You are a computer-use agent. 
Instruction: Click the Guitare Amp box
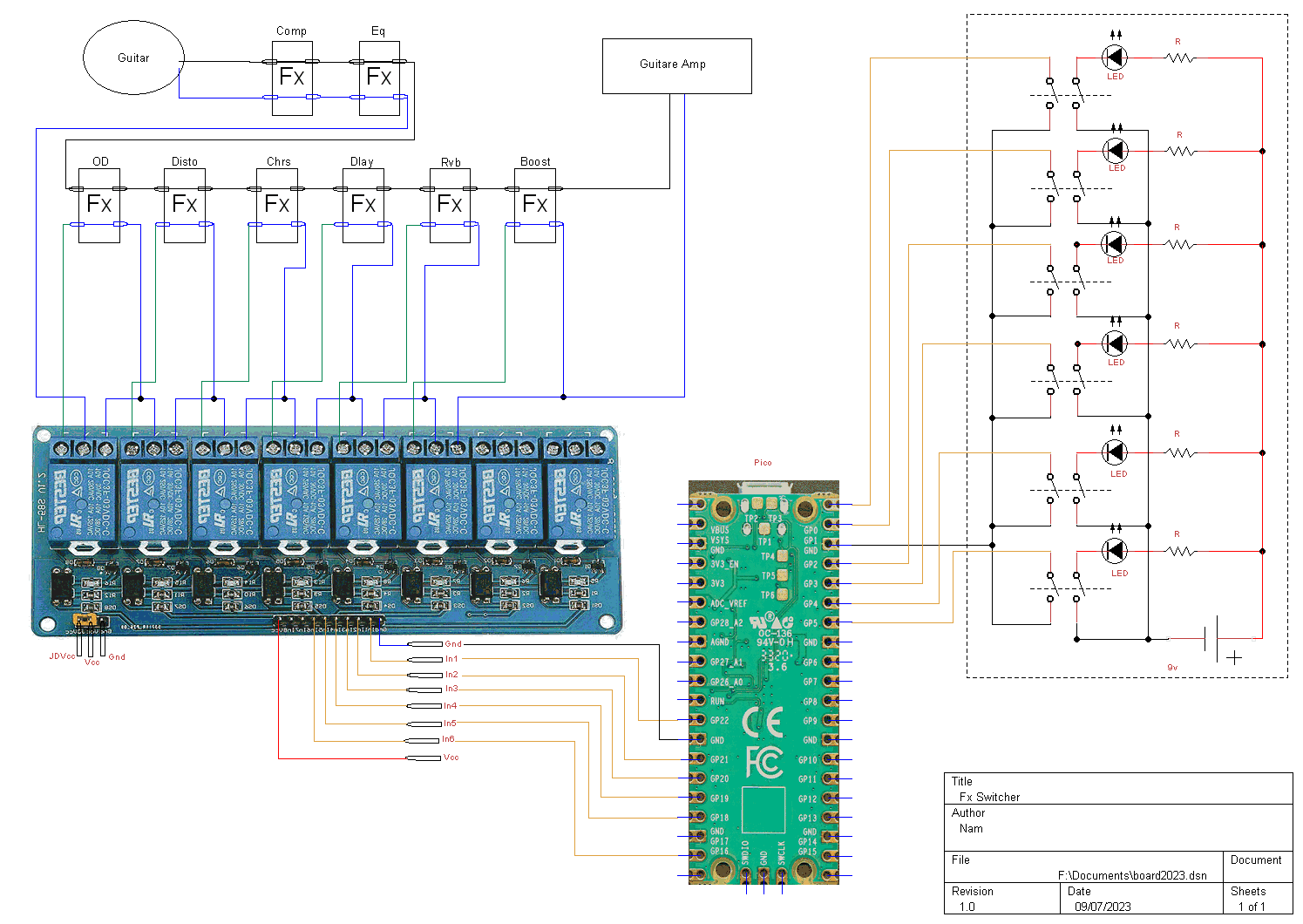click(677, 66)
